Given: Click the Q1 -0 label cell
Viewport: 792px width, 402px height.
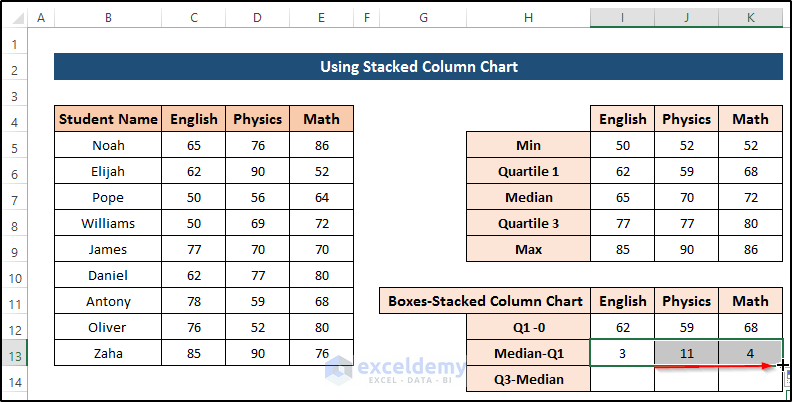Looking at the screenshot, I should click(528, 327).
